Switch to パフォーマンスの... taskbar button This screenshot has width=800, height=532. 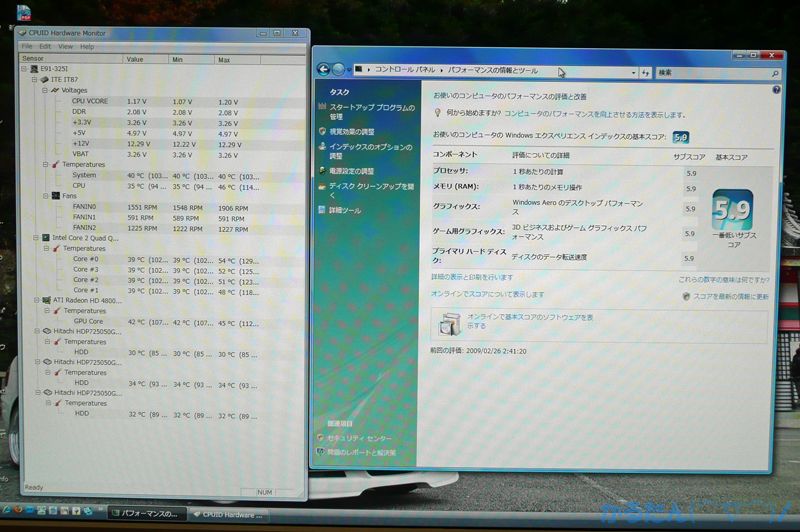146,513
